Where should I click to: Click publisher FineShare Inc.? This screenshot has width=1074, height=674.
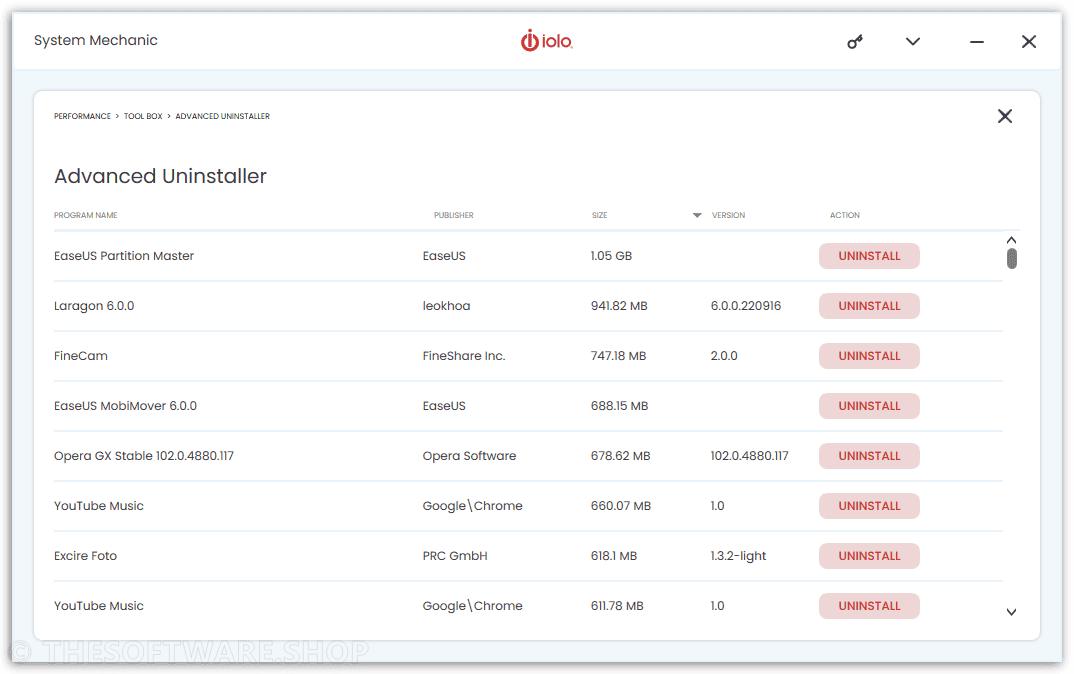[x=464, y=356]
